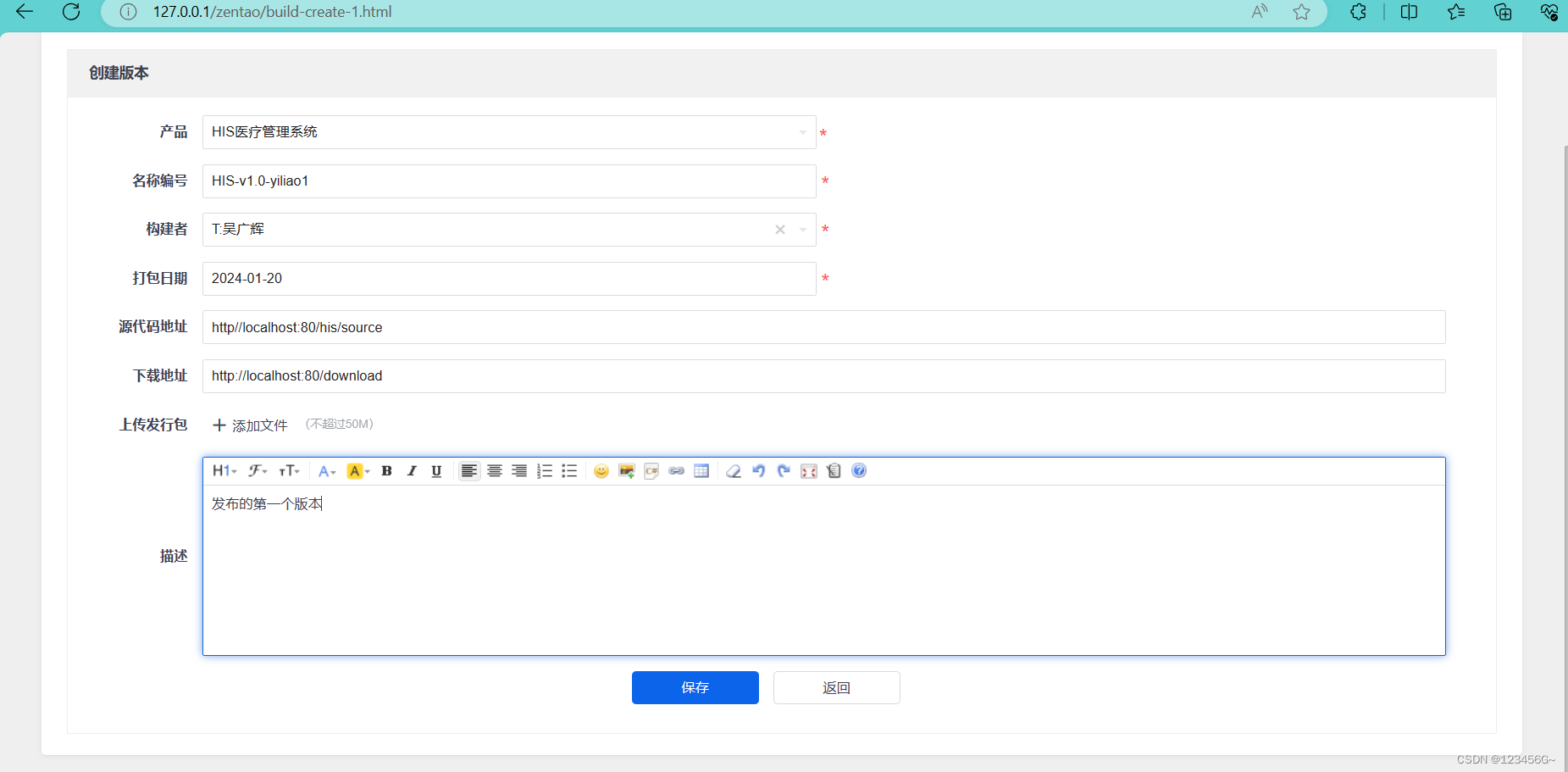Open the editor help icon

point(859,471)
